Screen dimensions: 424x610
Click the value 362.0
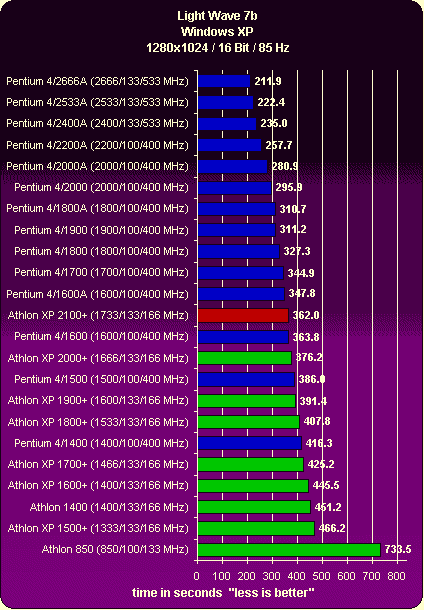click(x=306, y=315)
